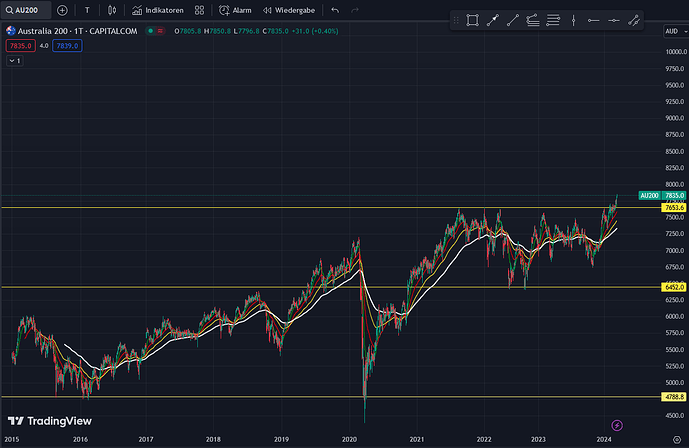Click the blue 7839.0 buy price button
689x448 pixels.
(x=67, y=46)
